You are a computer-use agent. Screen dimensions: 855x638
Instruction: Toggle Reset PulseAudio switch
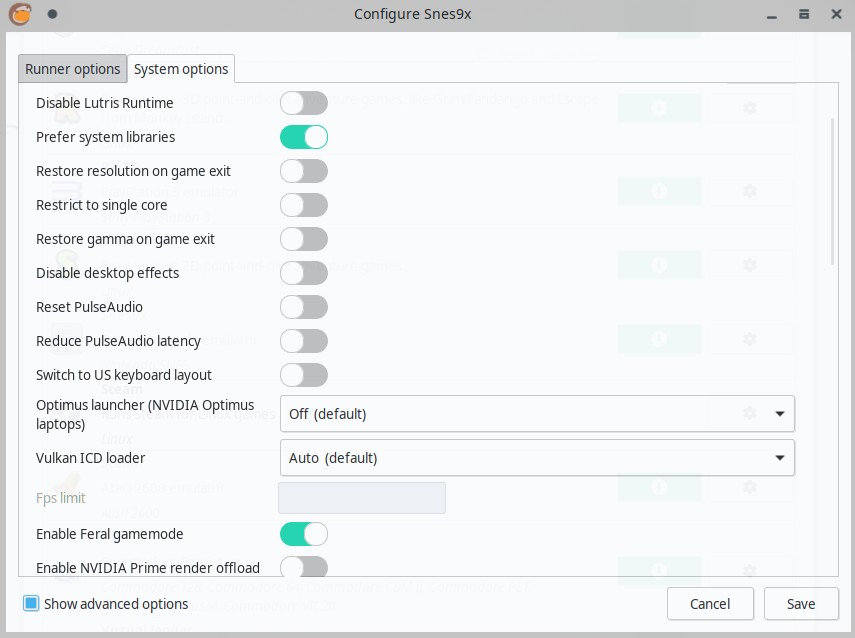point(304,307)
